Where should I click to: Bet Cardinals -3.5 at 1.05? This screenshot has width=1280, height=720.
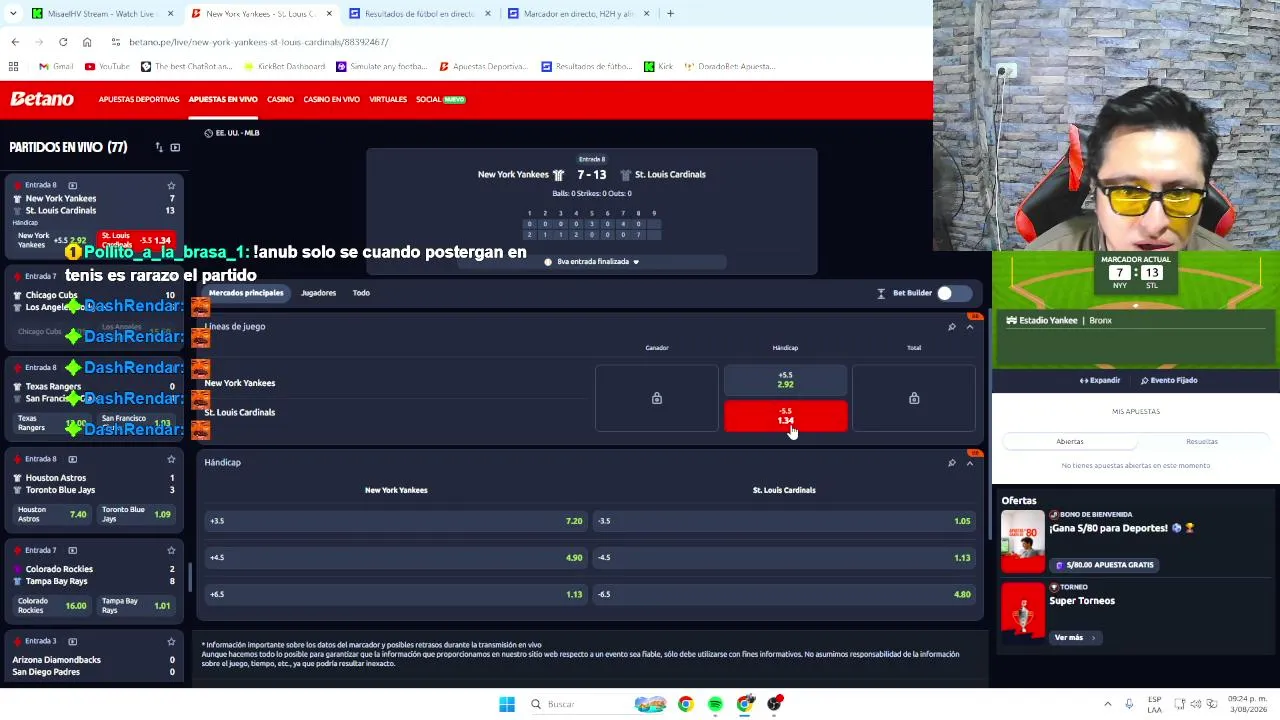[x=784, y=521]
